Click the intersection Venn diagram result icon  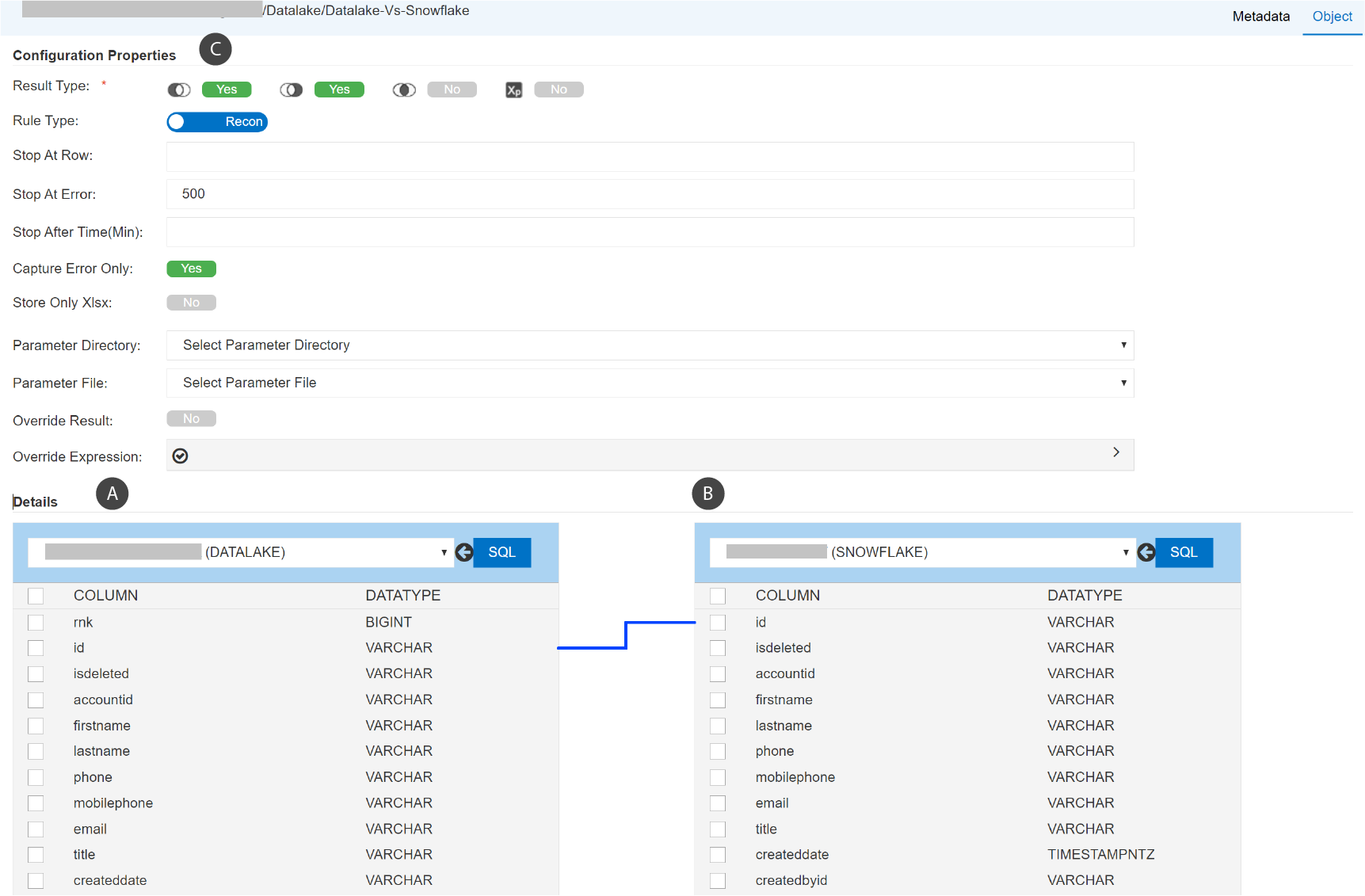[x=404, y=90]
